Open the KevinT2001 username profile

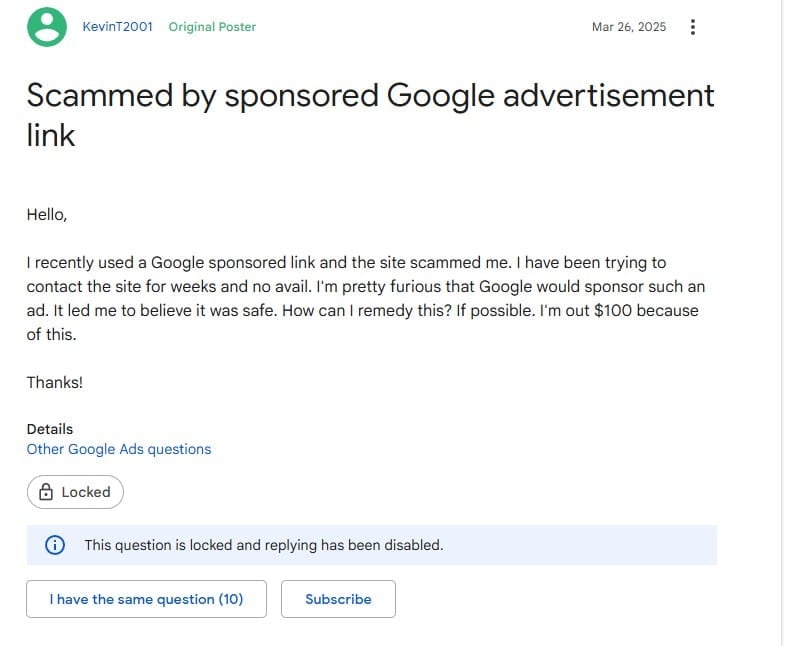pos(117,27)
